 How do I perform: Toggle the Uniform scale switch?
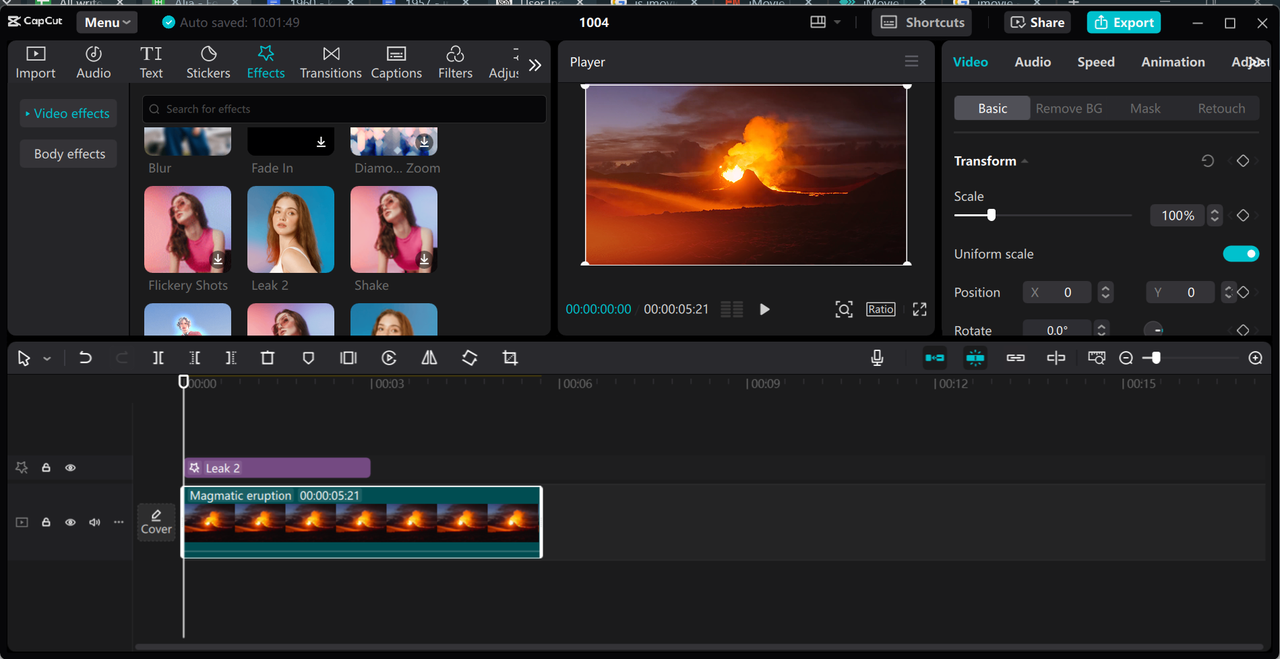click(x=1241, y=254)
